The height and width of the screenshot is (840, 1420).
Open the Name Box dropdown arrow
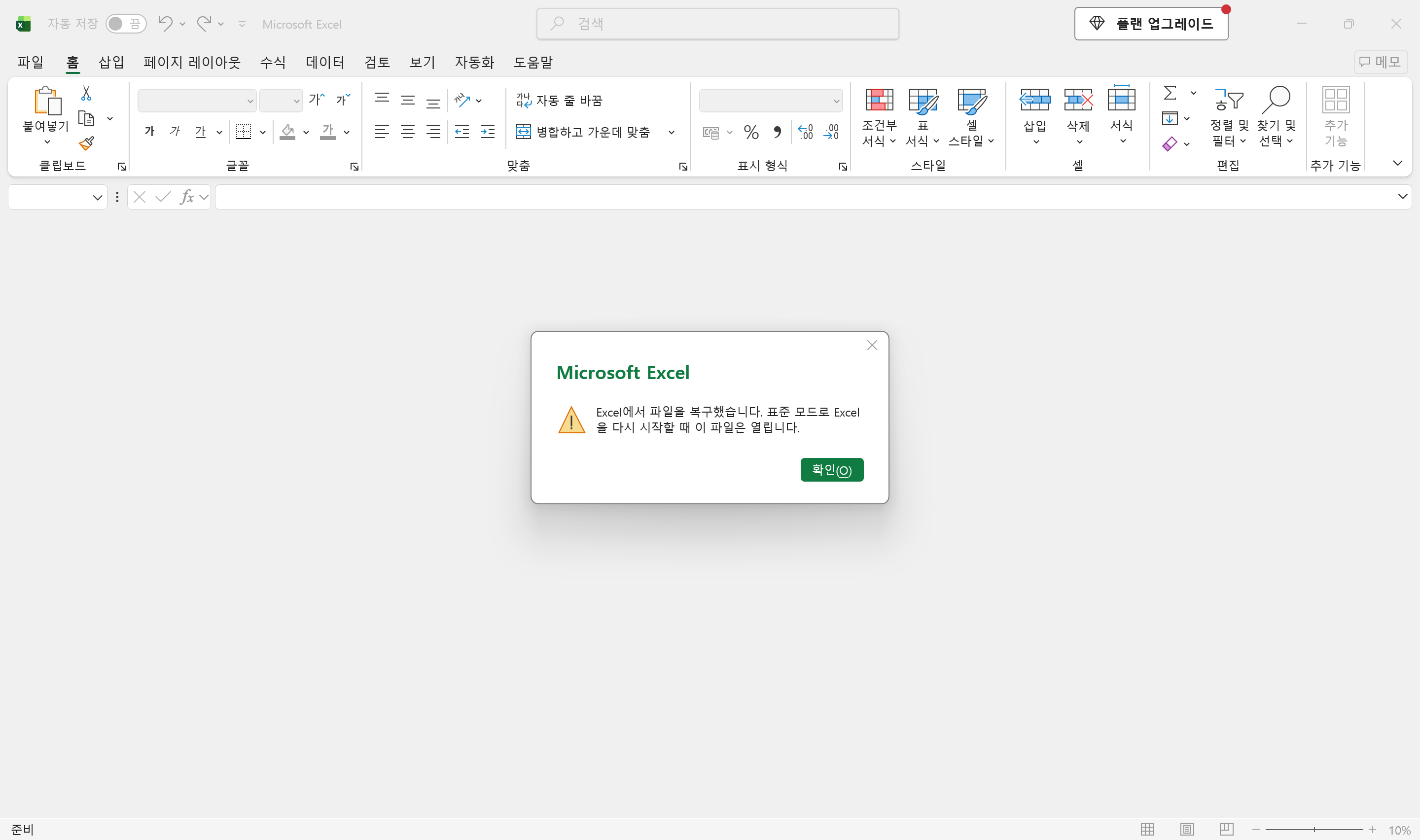(97, 197)
